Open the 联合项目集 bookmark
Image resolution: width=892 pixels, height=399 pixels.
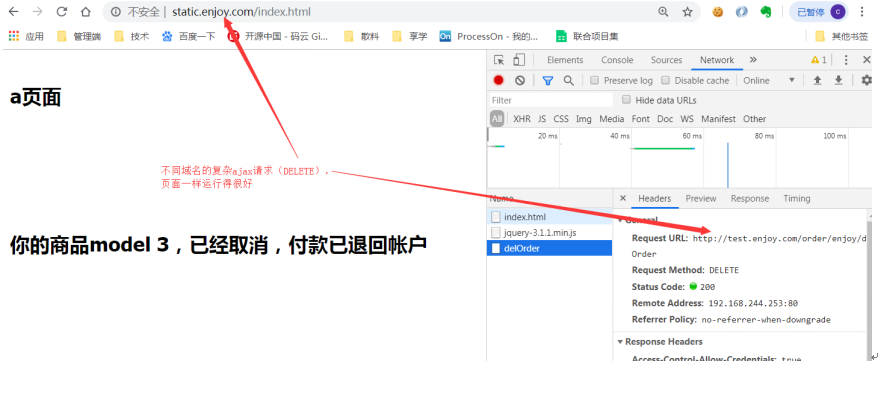pos(587,36)
